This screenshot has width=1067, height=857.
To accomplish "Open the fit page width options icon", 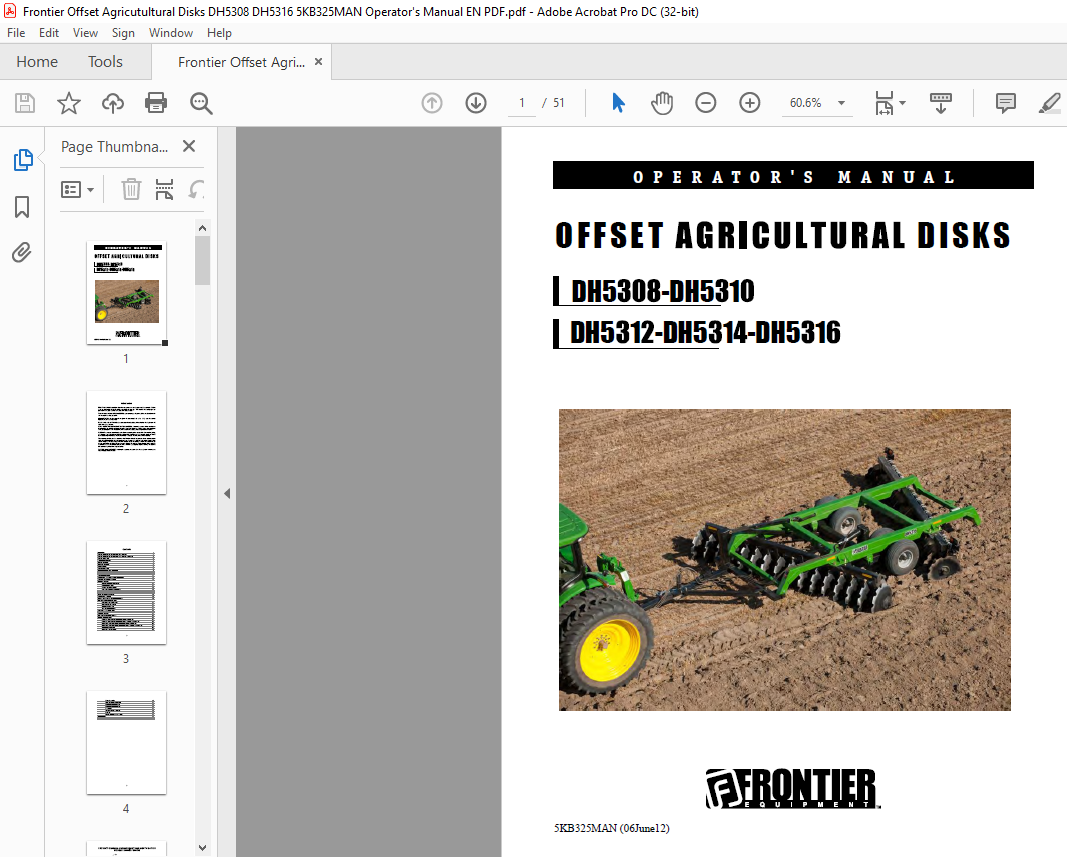I will coord(884,103).
